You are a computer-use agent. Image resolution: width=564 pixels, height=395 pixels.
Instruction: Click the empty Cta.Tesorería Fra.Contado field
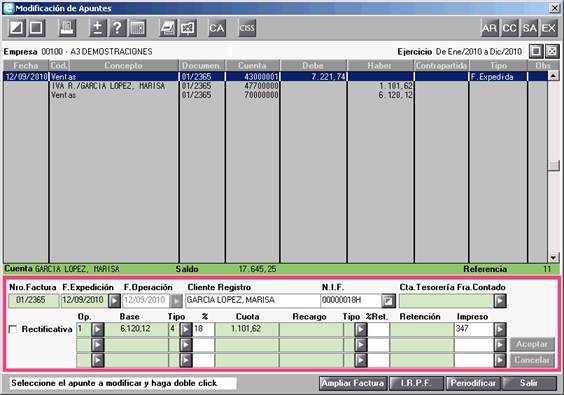(x=446, y=301)
